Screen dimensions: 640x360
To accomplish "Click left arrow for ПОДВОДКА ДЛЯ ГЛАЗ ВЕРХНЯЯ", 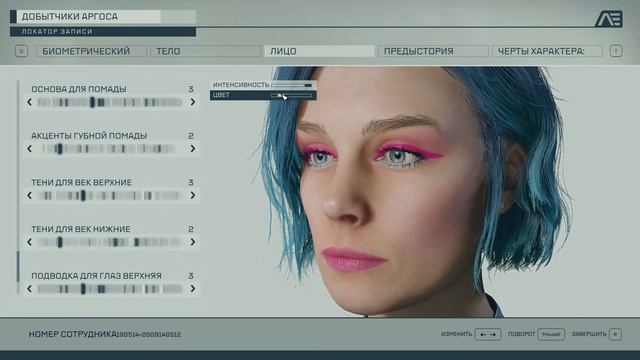I will (x=29, y=289).
